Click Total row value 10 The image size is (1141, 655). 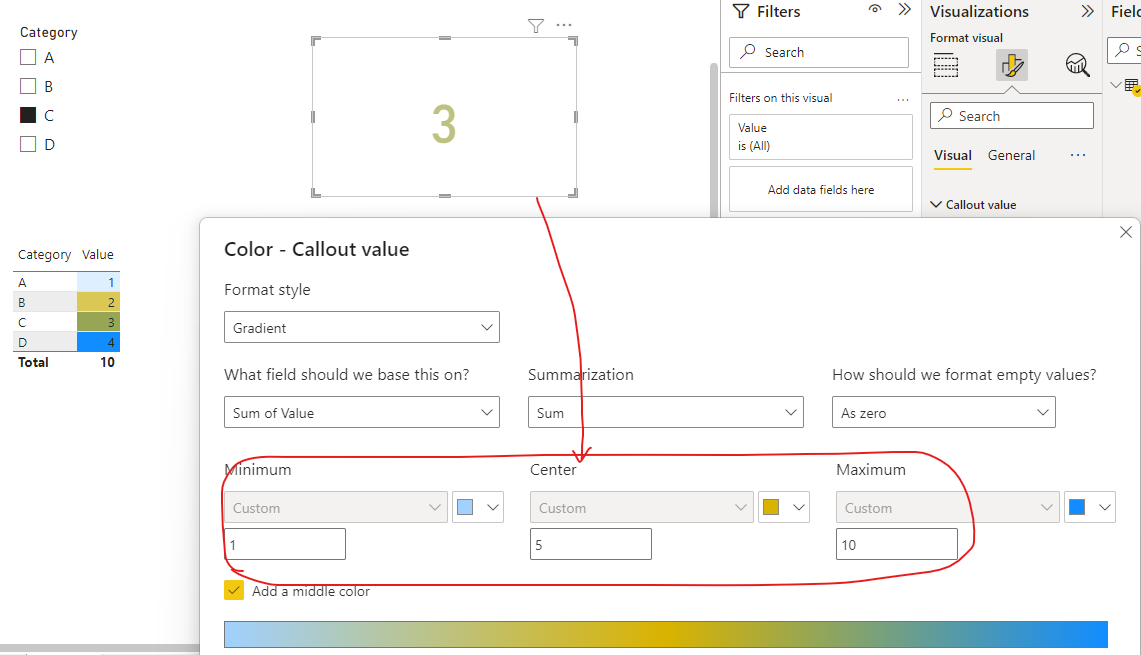point(107,362)
